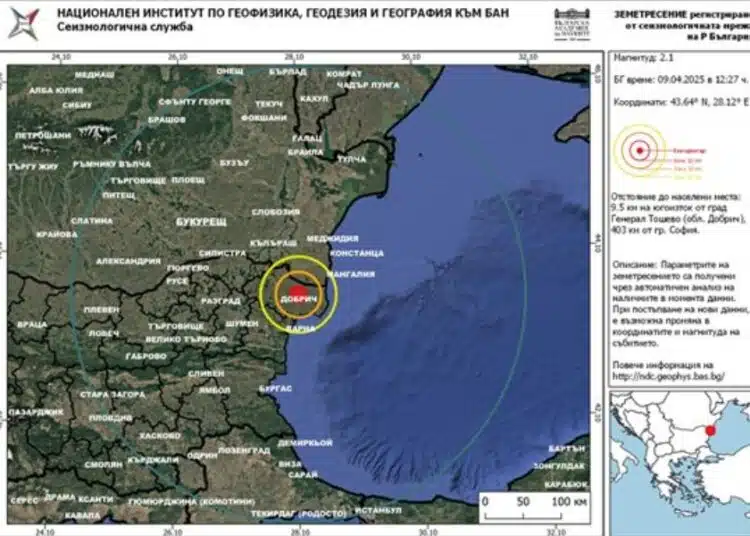The width and height of the screenshot is (750, 536).
Task: Click the ВАРНА city label
Action: pos(301,328)
